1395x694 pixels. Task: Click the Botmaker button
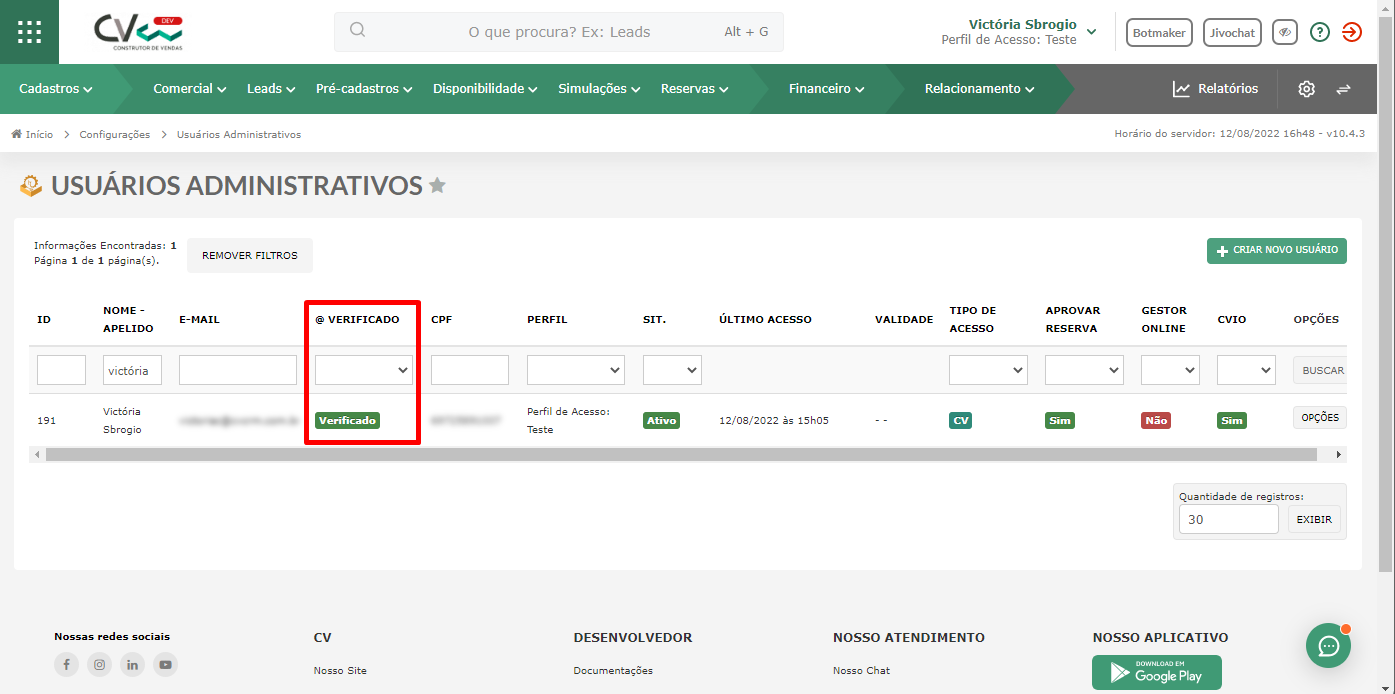1159,33
